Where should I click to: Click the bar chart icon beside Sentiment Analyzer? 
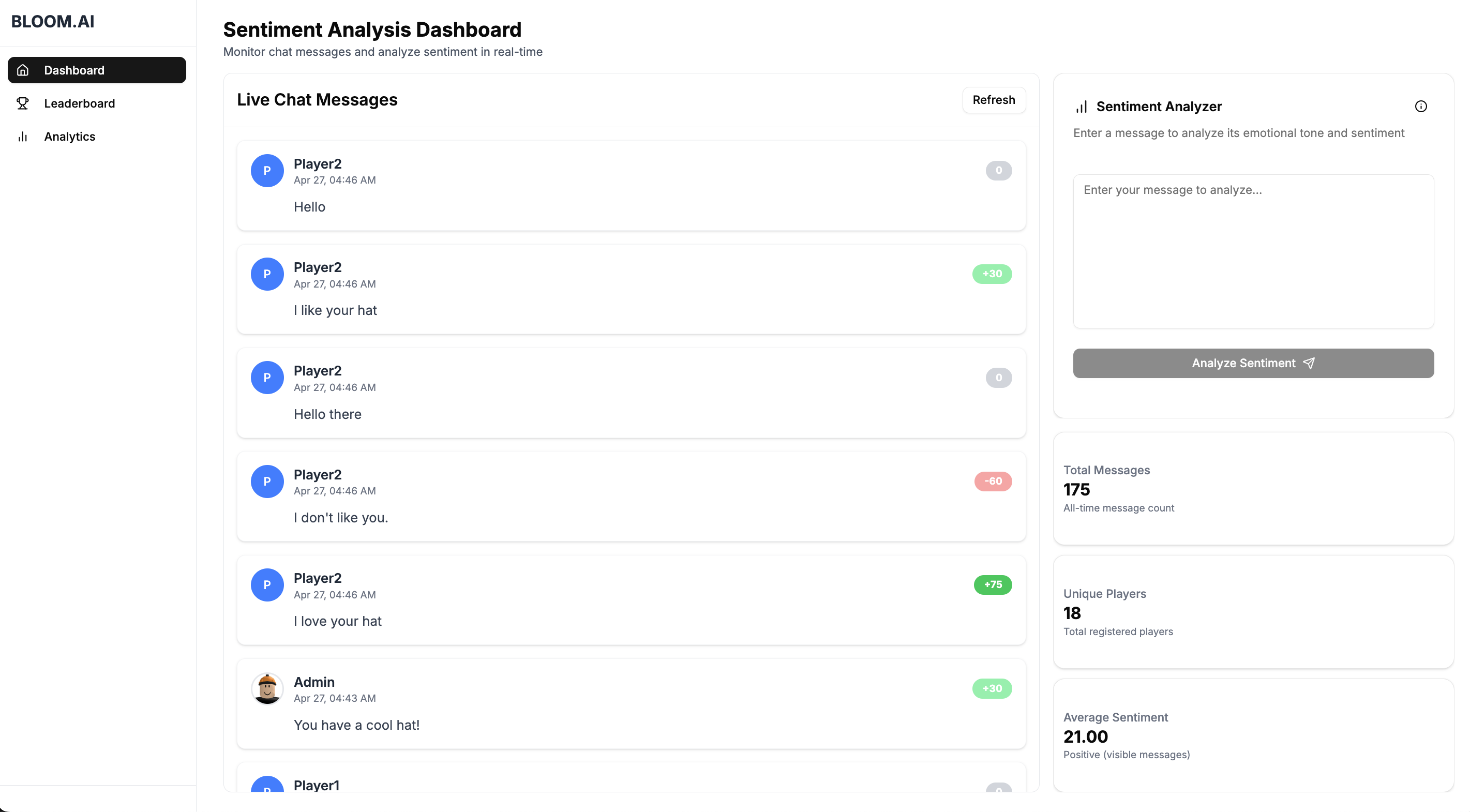pos(1082,107)
